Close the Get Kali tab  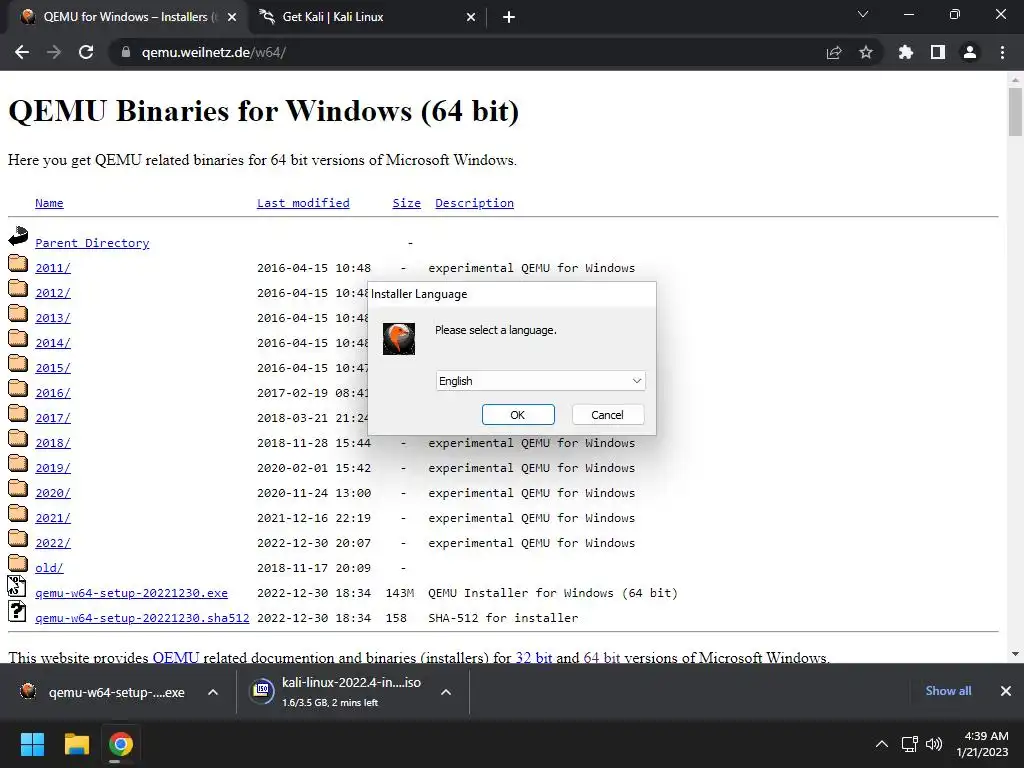click(x=471, y=17)
